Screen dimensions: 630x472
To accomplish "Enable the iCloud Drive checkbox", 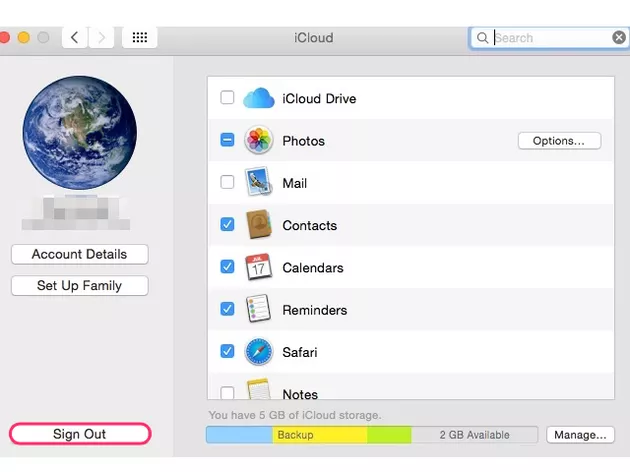I will pos(227,98).
